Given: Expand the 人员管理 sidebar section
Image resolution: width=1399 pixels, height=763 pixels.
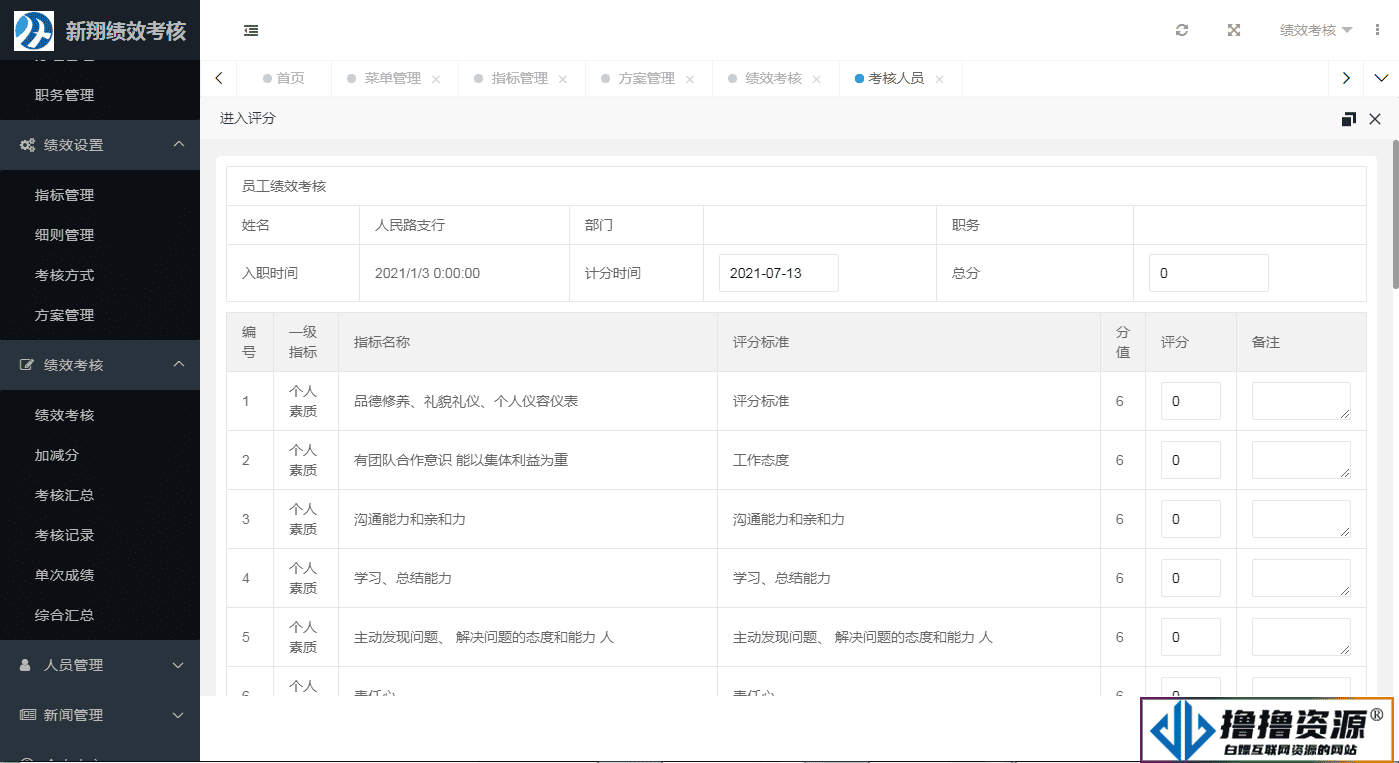Looking at the screenshot, I should pos(179,665).
